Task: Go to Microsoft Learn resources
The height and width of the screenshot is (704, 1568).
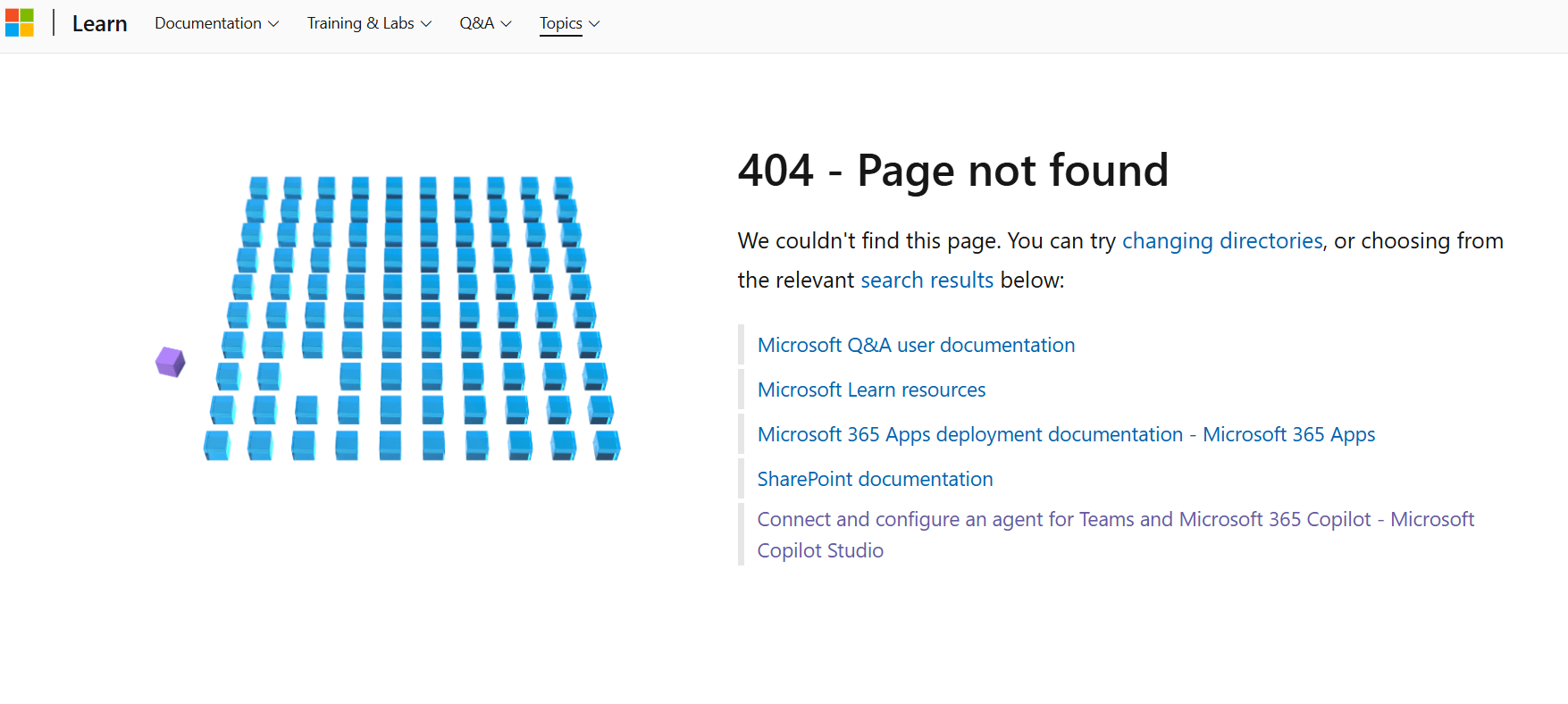Action: coord(871,390)
